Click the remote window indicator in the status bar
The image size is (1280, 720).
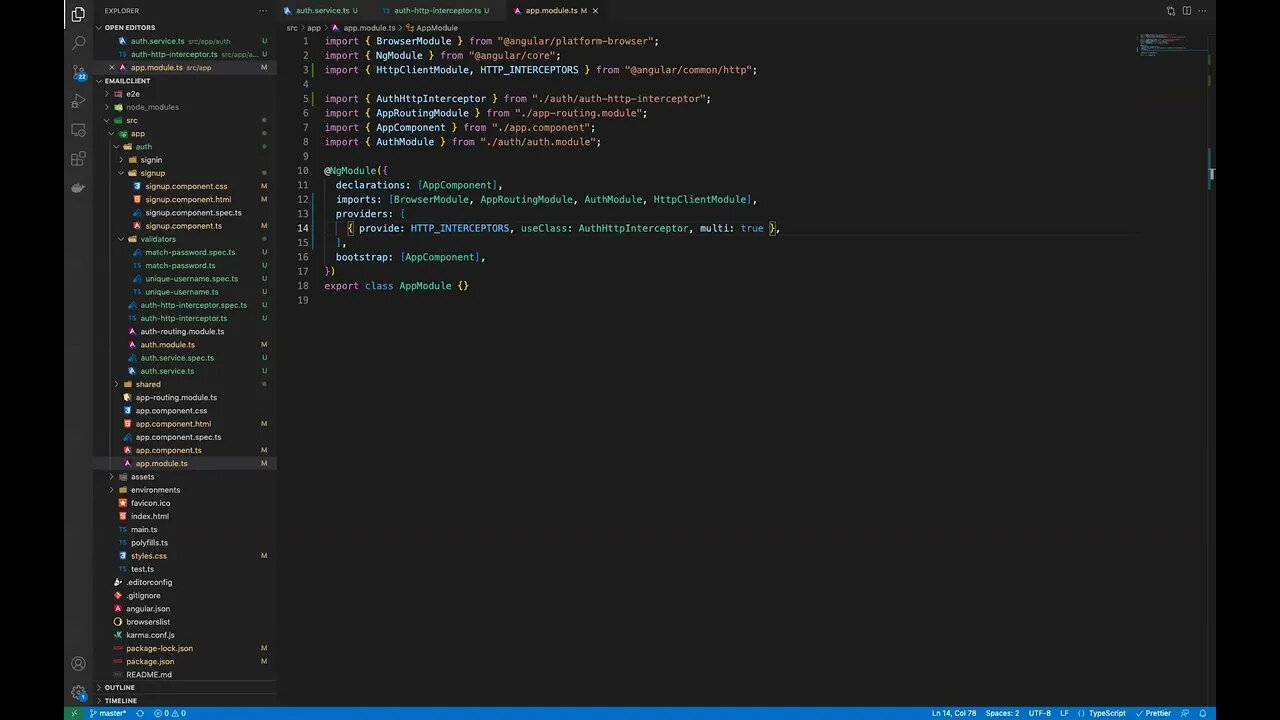pyautogui.click(x=73, y=713)
